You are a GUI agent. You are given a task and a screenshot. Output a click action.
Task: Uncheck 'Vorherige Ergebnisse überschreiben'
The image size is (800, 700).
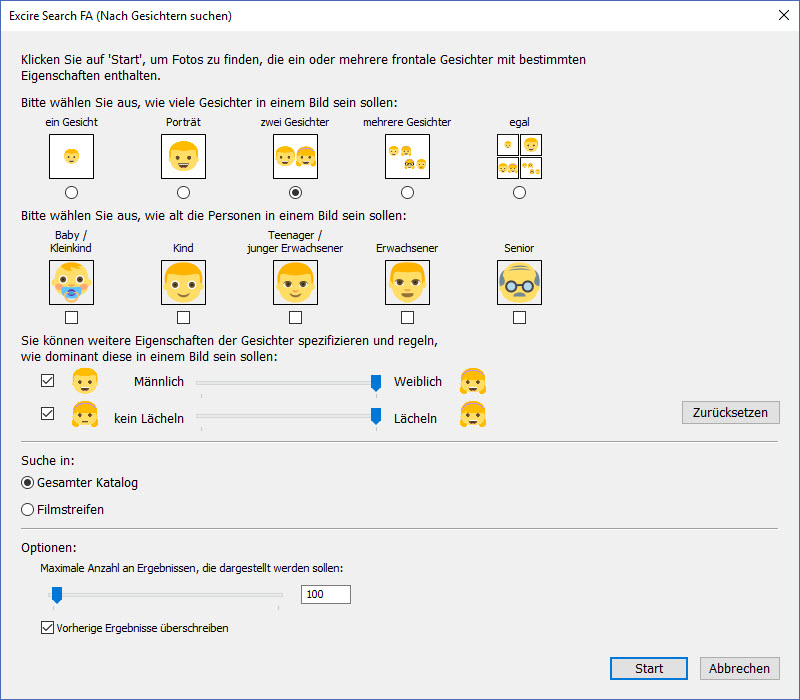click(47, 628)
